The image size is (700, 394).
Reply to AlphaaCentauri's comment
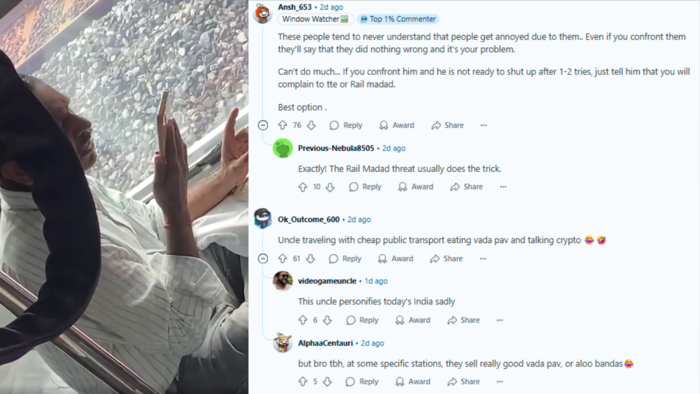pyautogui.click(x=362, y=382)
